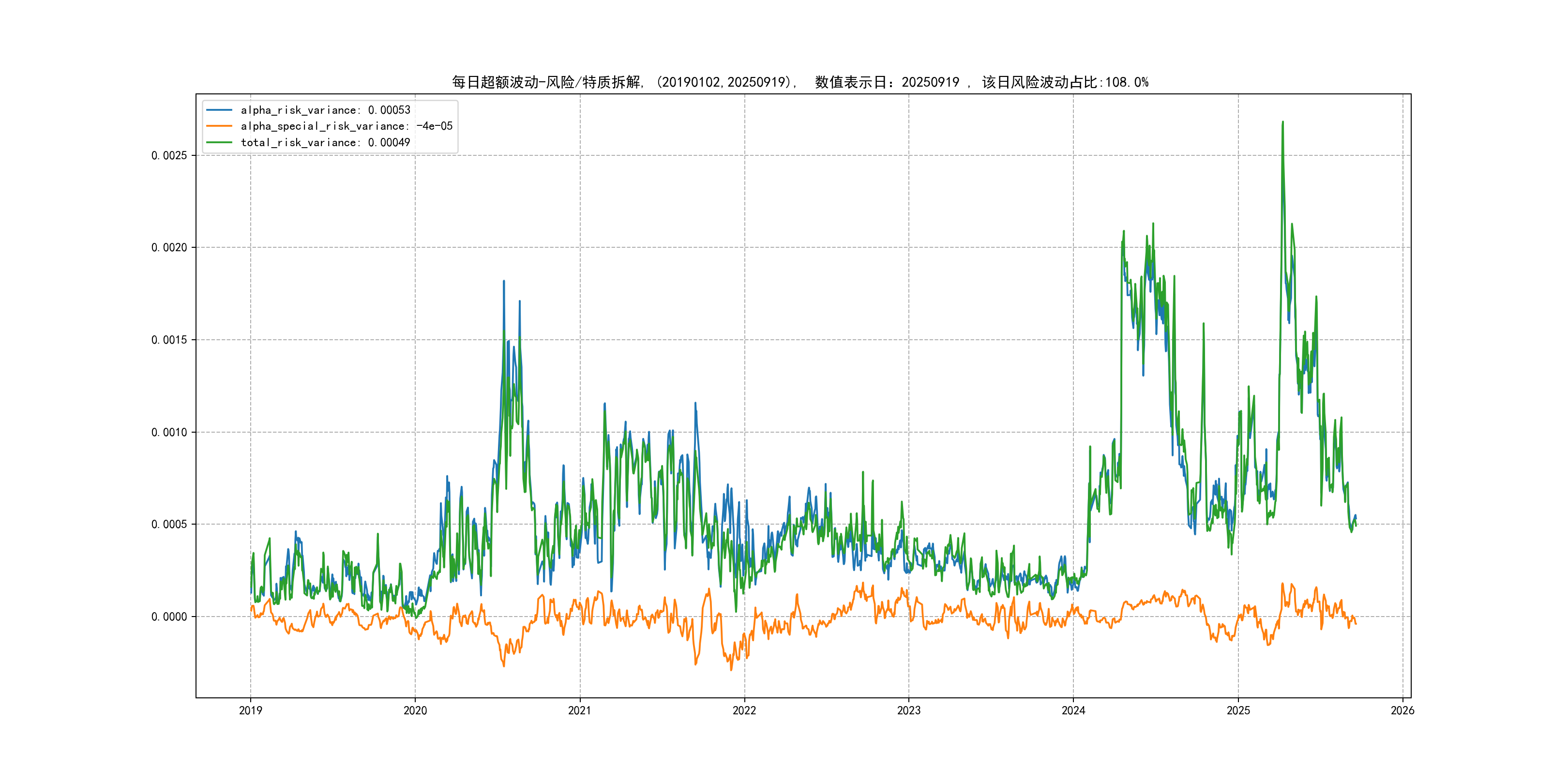Click the 2022 x-axis tick label
The width and height of the screenshot is (1568, 784).
(744, 710)
